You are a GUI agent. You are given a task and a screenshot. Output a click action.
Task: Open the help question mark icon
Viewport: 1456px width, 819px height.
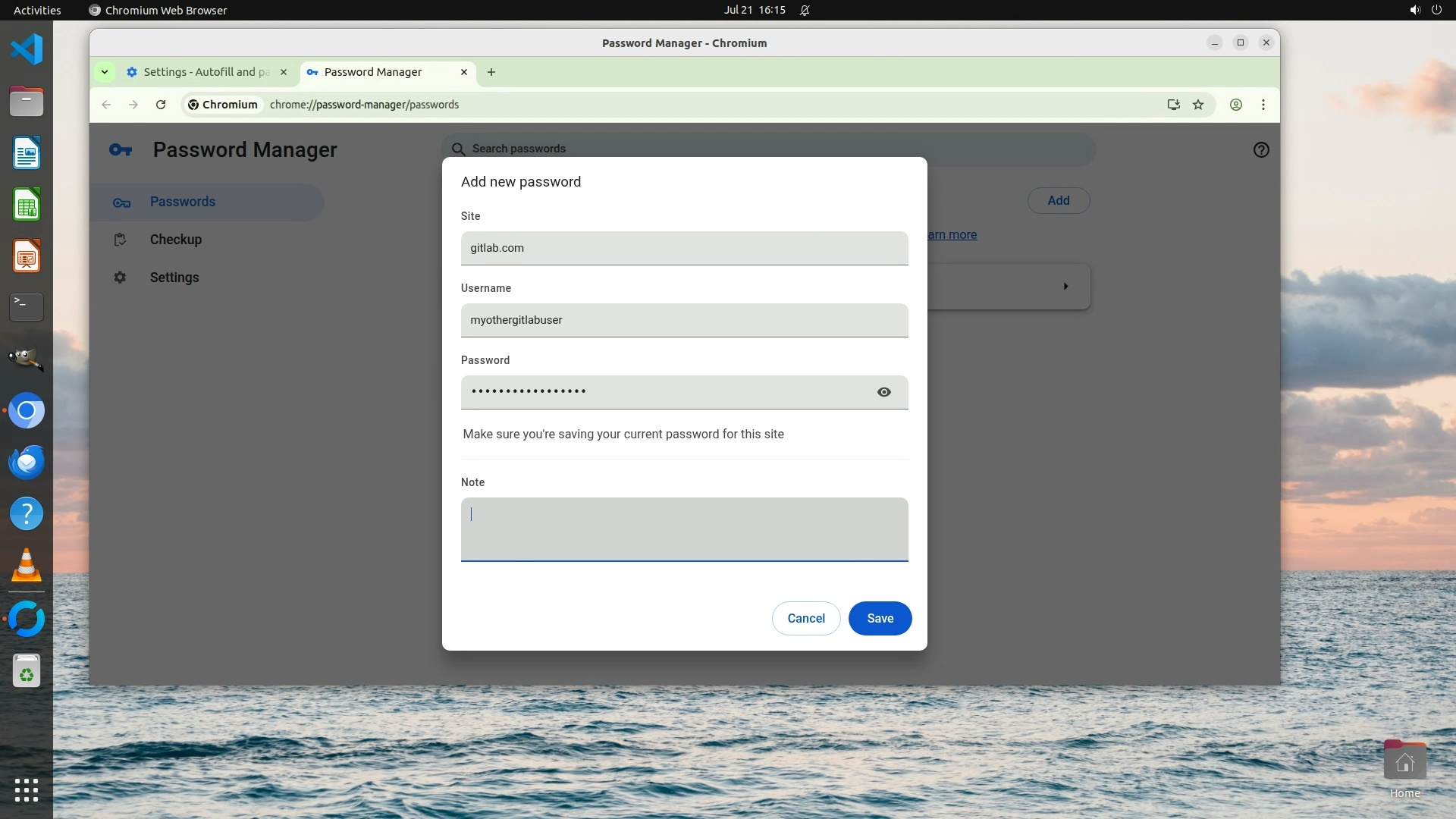1261,150
